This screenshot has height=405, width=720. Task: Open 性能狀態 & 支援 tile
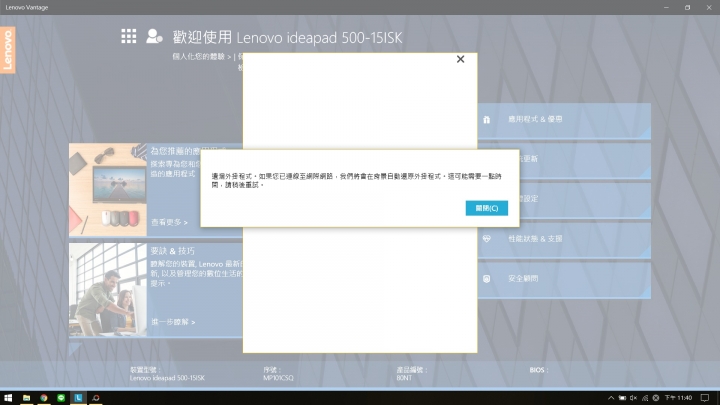(x=564, y=240)
